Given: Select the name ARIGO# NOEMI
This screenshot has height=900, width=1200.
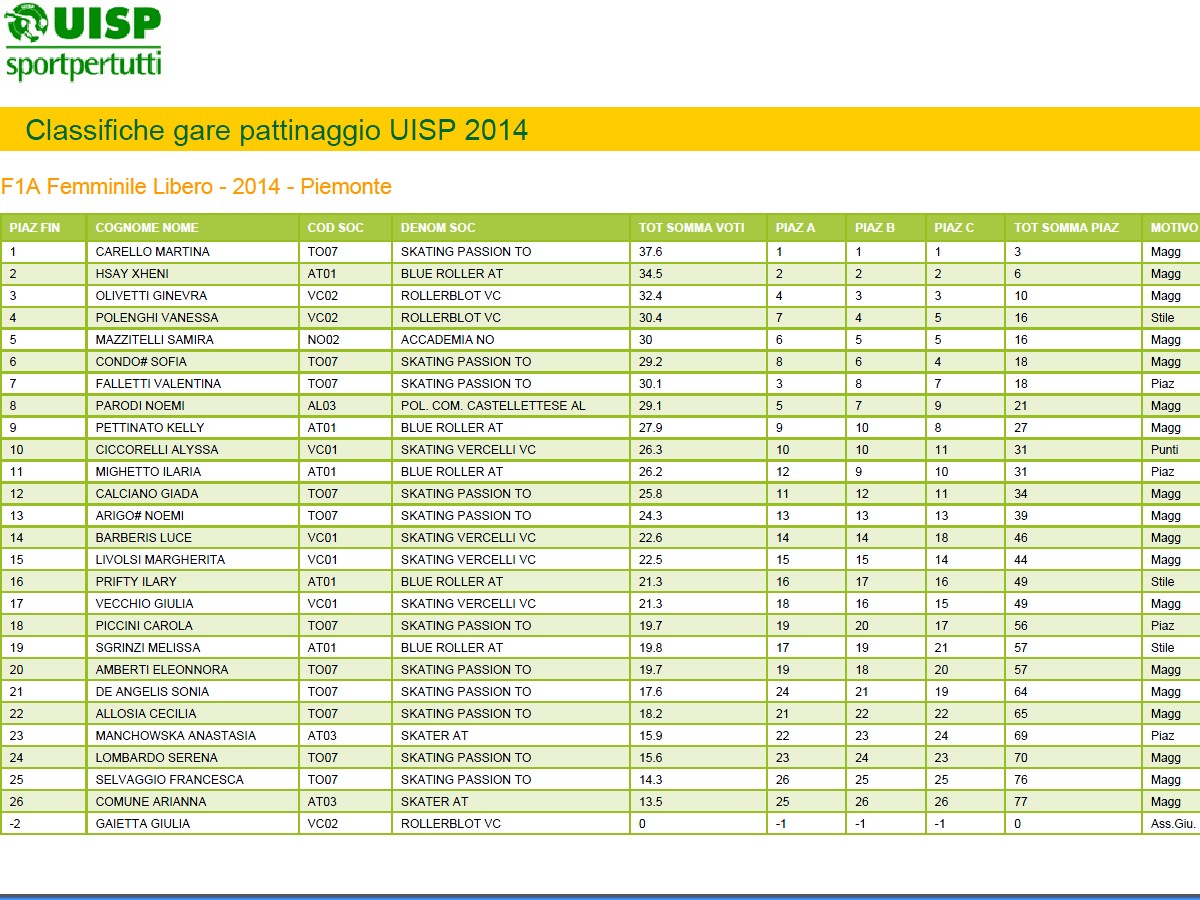Looking at the screenshot, I should pyautogui.click(x=140, y=516).
